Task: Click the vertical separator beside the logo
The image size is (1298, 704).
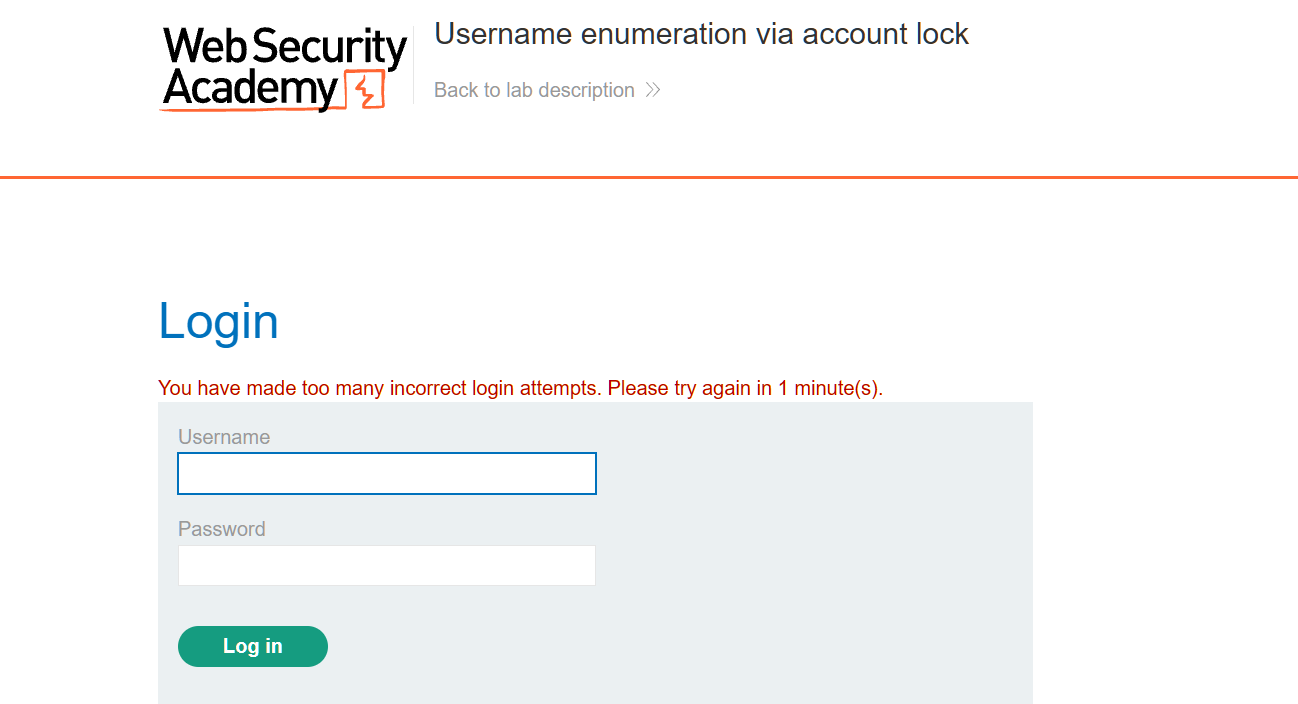Action: [x=414, y=65]
